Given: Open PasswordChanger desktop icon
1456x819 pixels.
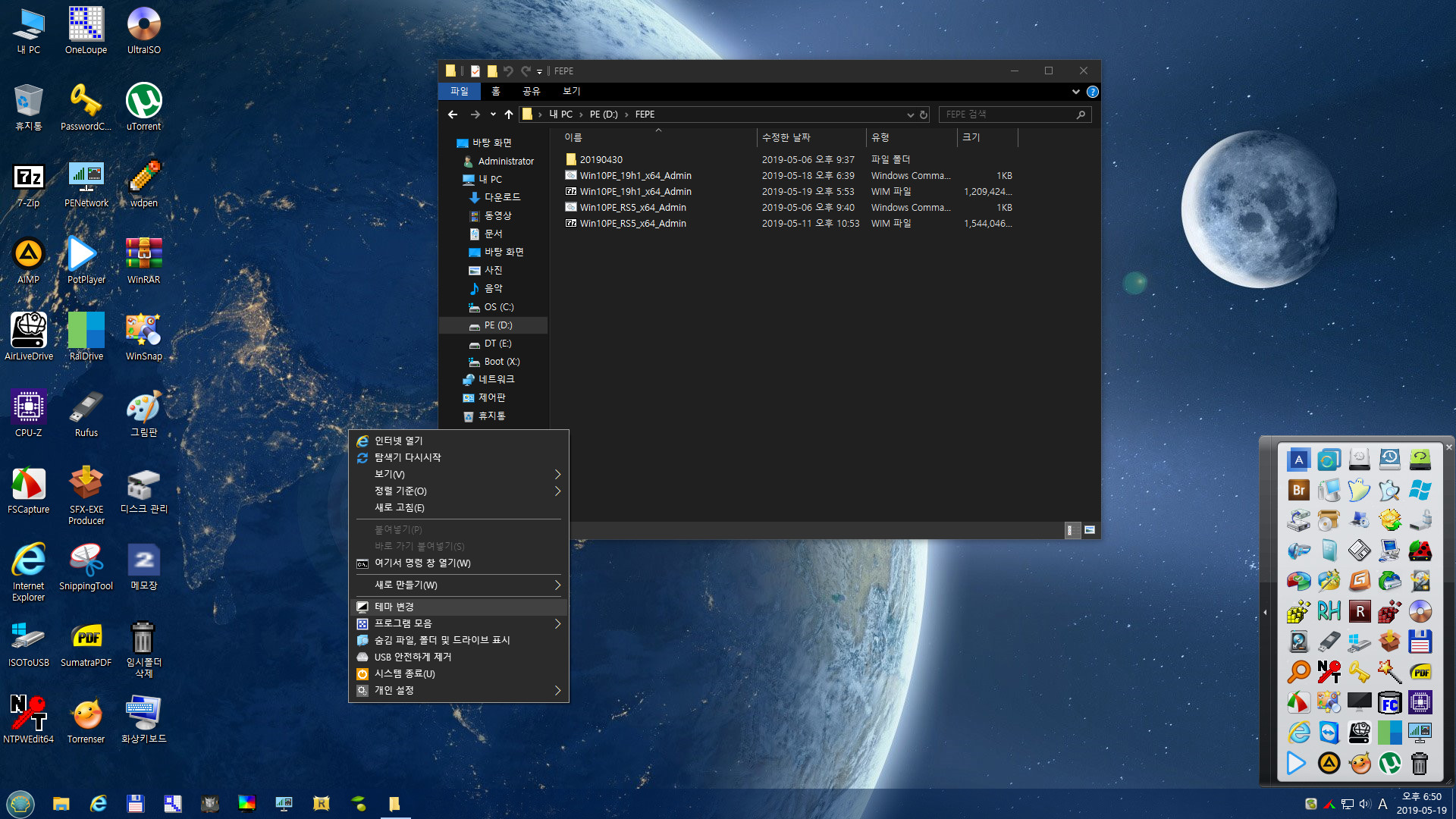Looking at the screenshot, I should pyautogui.click(x=86, y=107).
